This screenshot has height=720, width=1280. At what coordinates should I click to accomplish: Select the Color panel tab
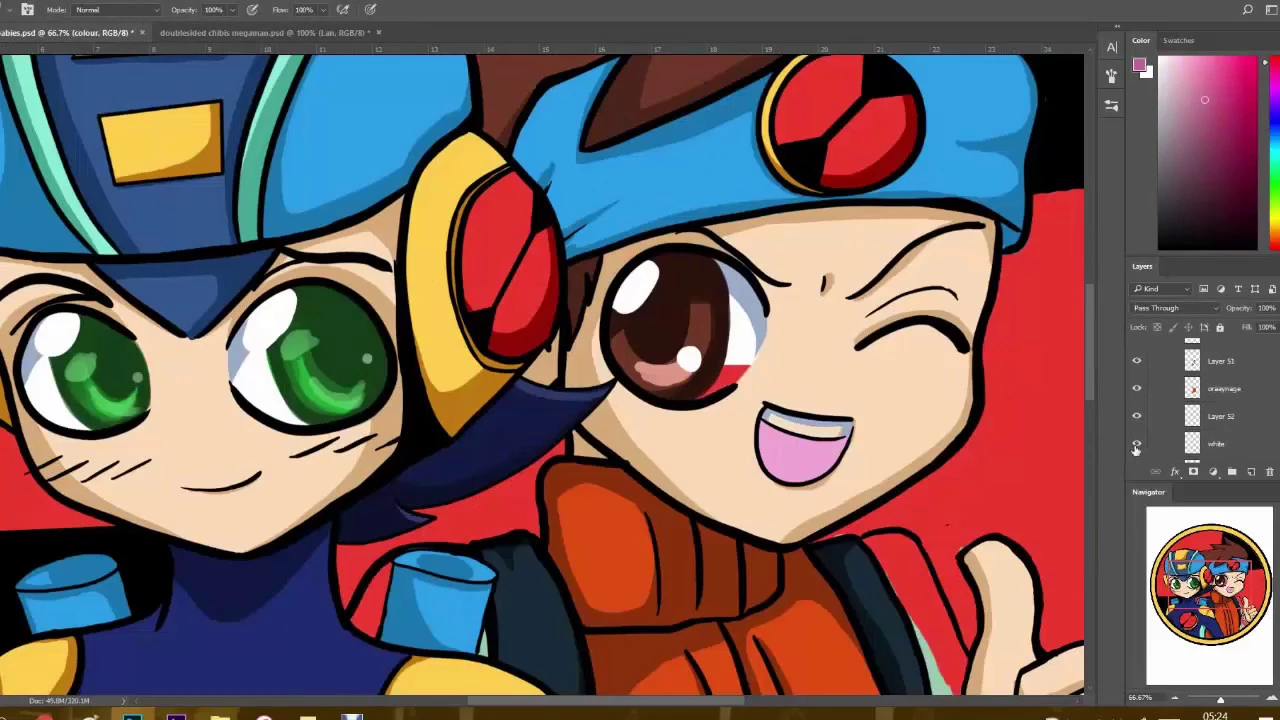click(1141, 40)
